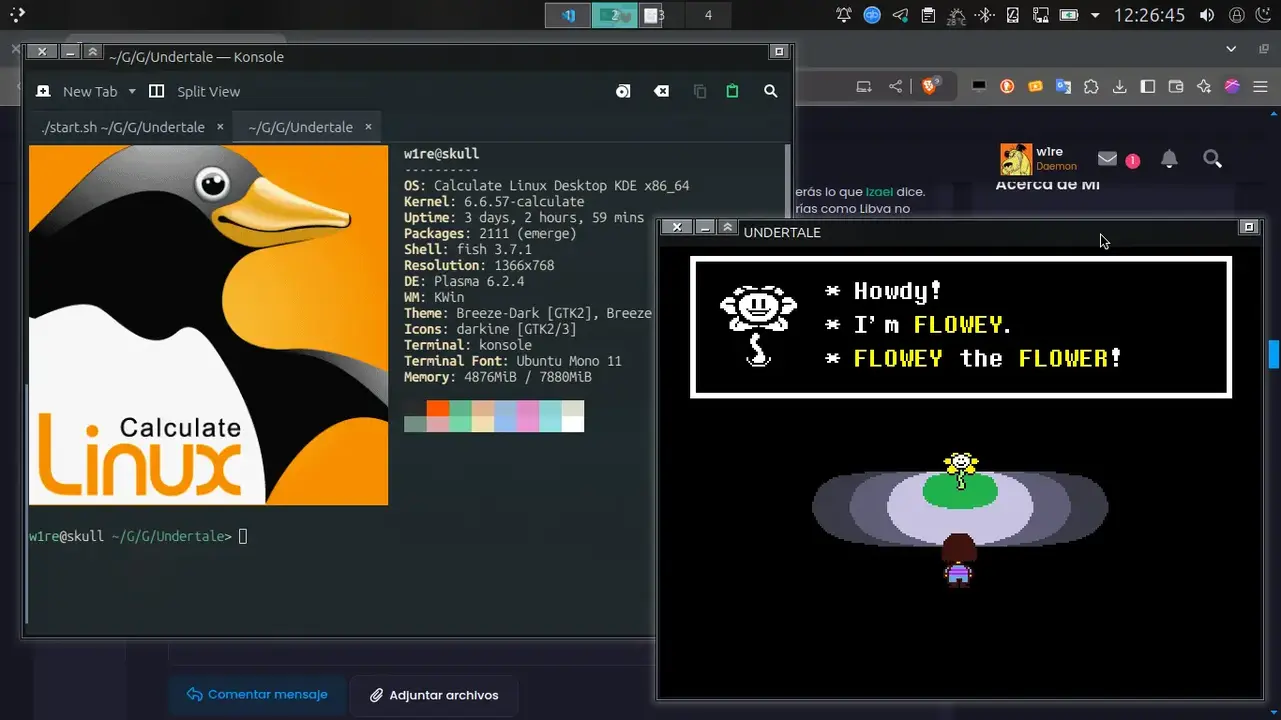Click the w1re user avatar on webpage

[1015, 159]
